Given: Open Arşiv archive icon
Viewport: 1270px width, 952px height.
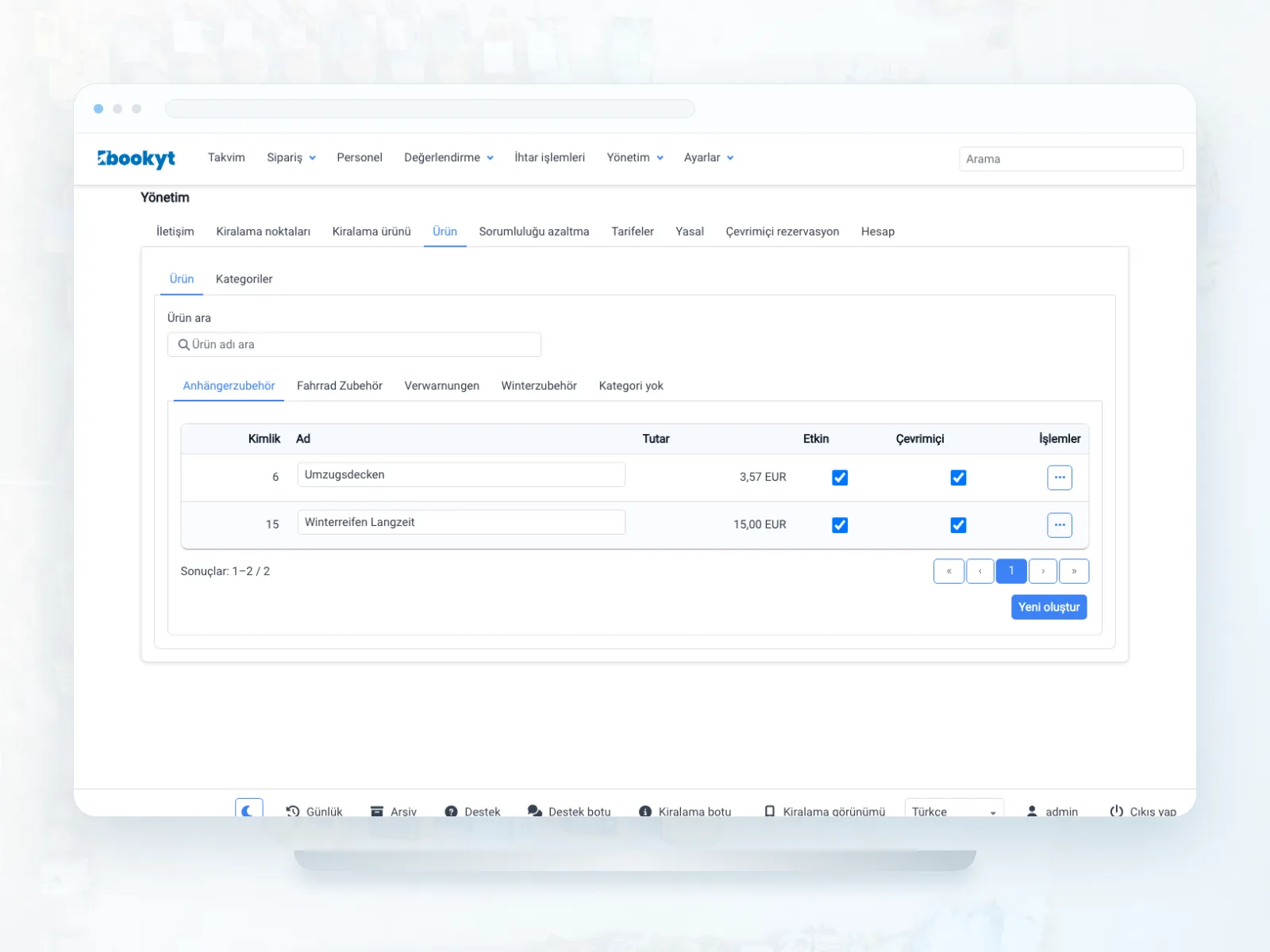Looking at the screenshot, I should click(x=377, y=812).
